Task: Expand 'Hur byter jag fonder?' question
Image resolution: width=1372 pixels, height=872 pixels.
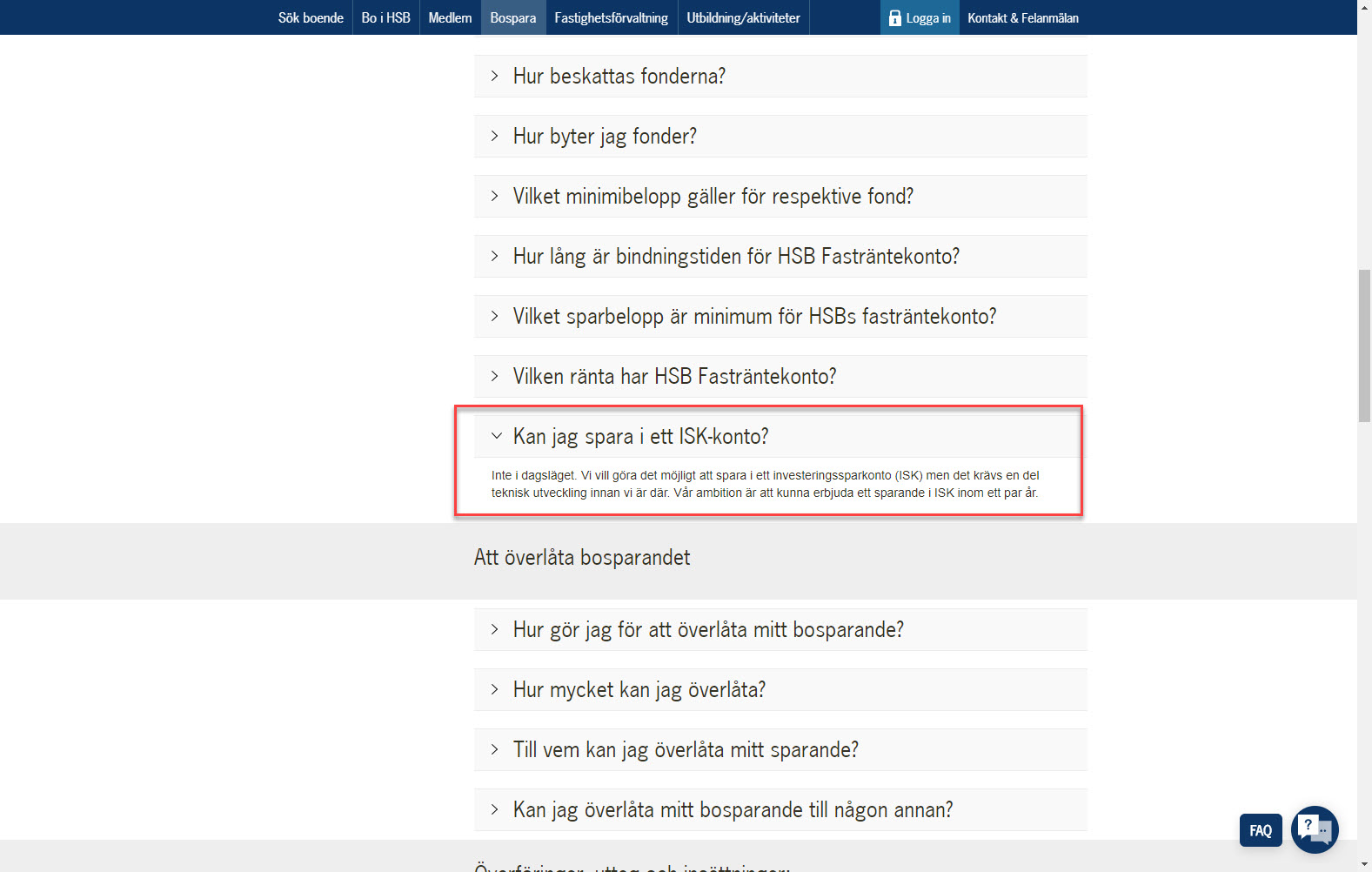Action: coord(605,137)
